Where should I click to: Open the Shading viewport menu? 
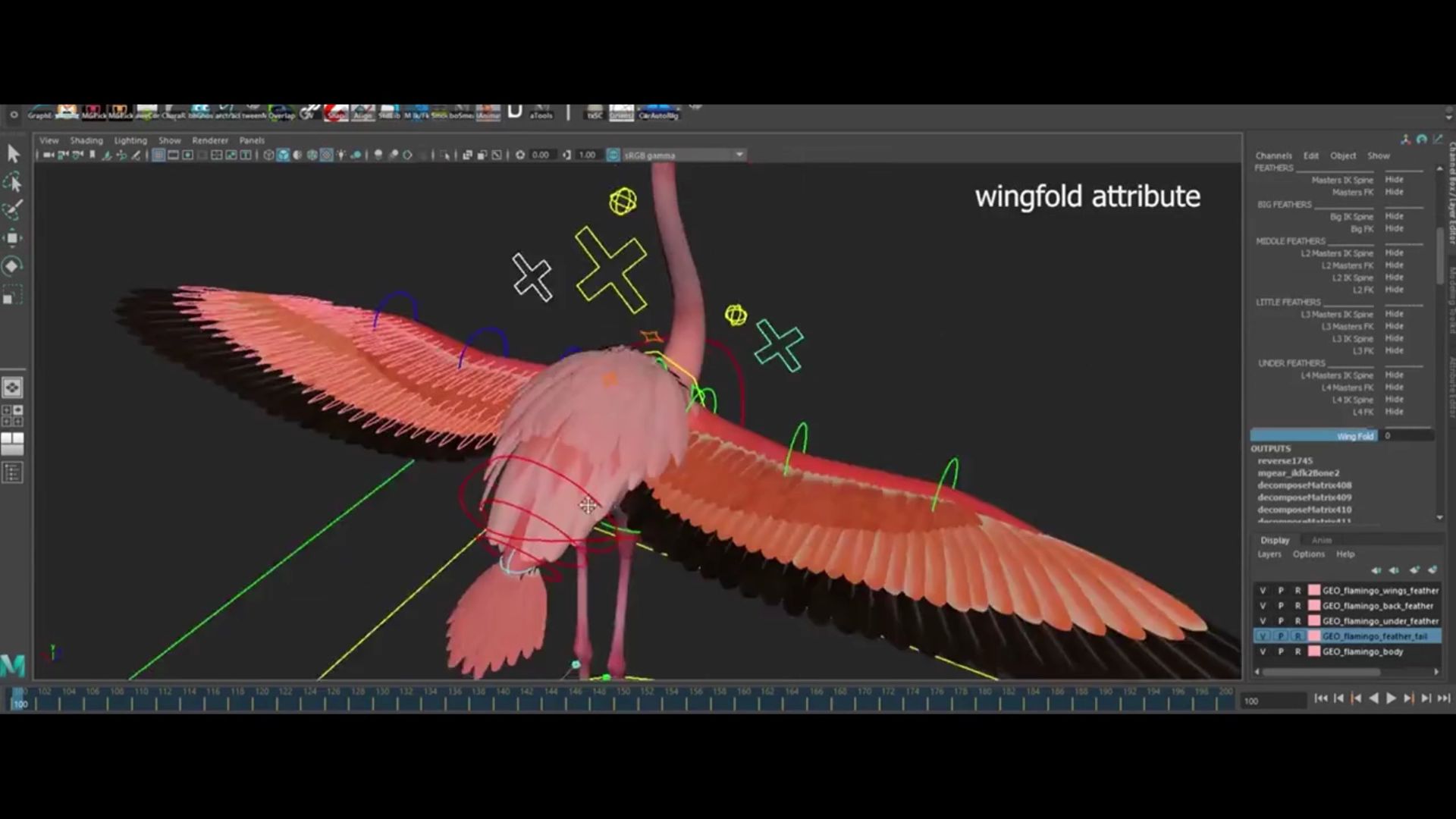(x=86, y=140)
